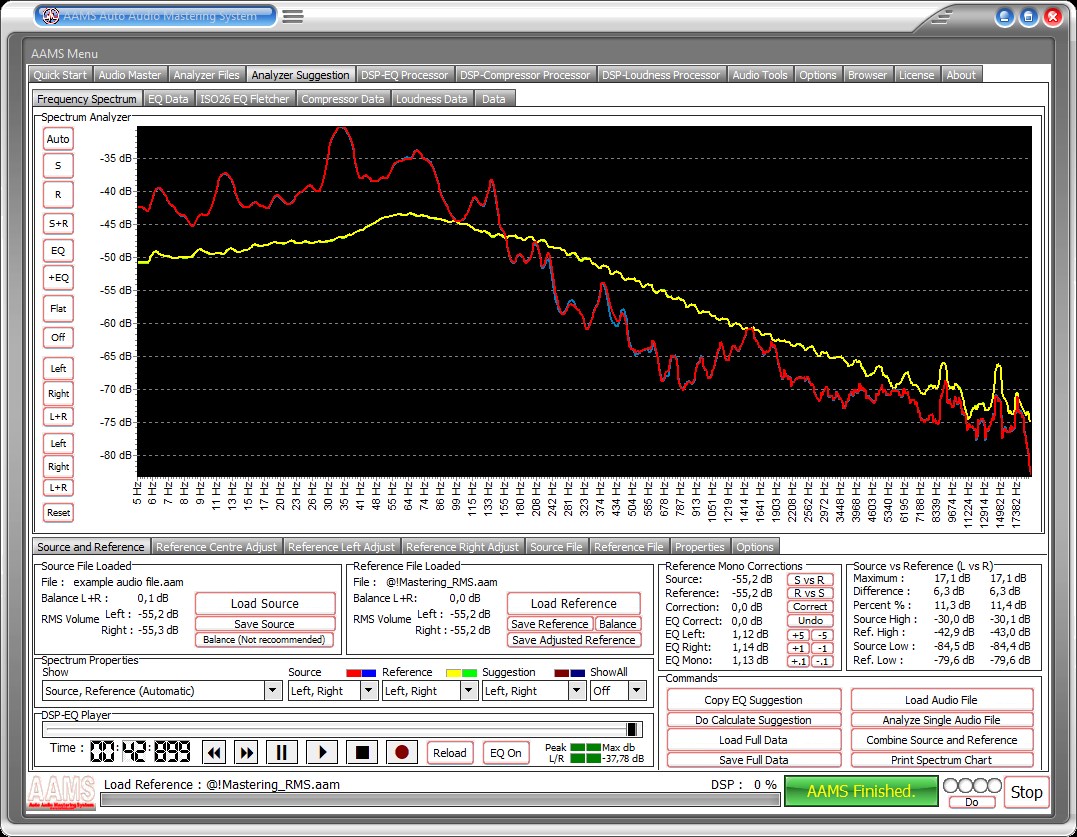1077x837 pixels.
Task: Switch to the EQ Data tab
Action: pyautogui.click(x=168, y=99)
